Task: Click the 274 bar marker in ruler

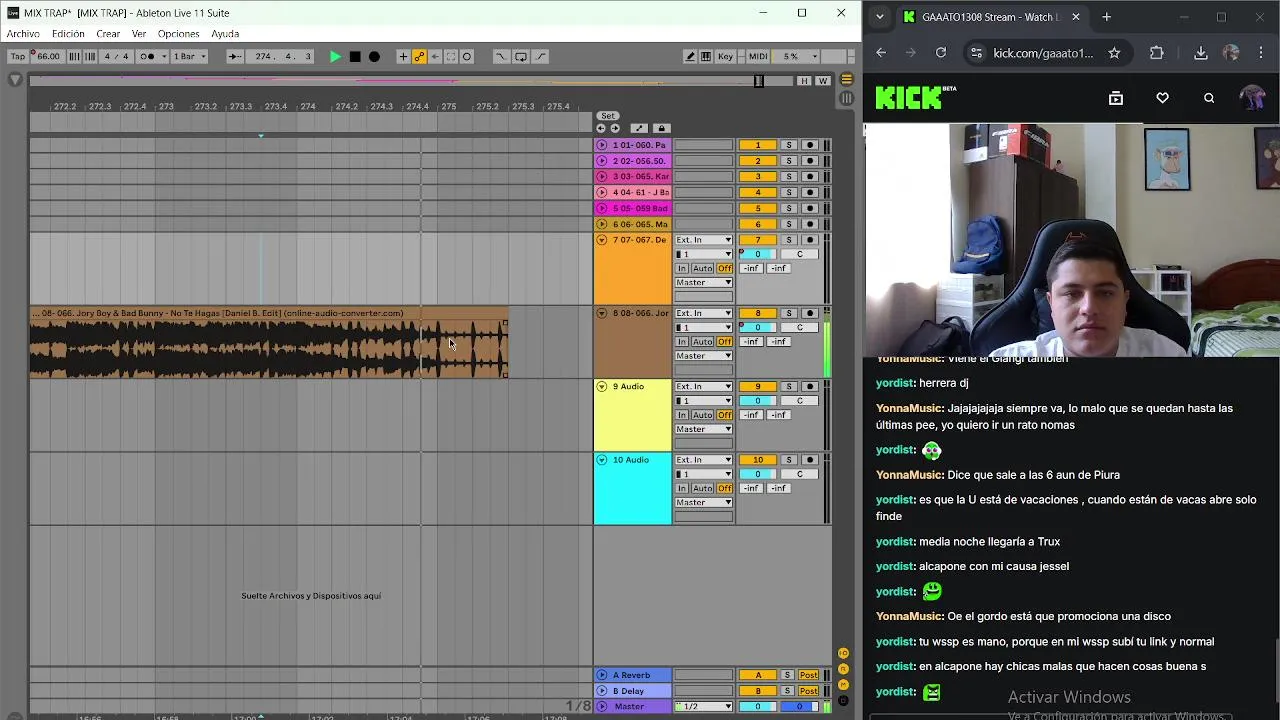Action: tap(308, 106)
